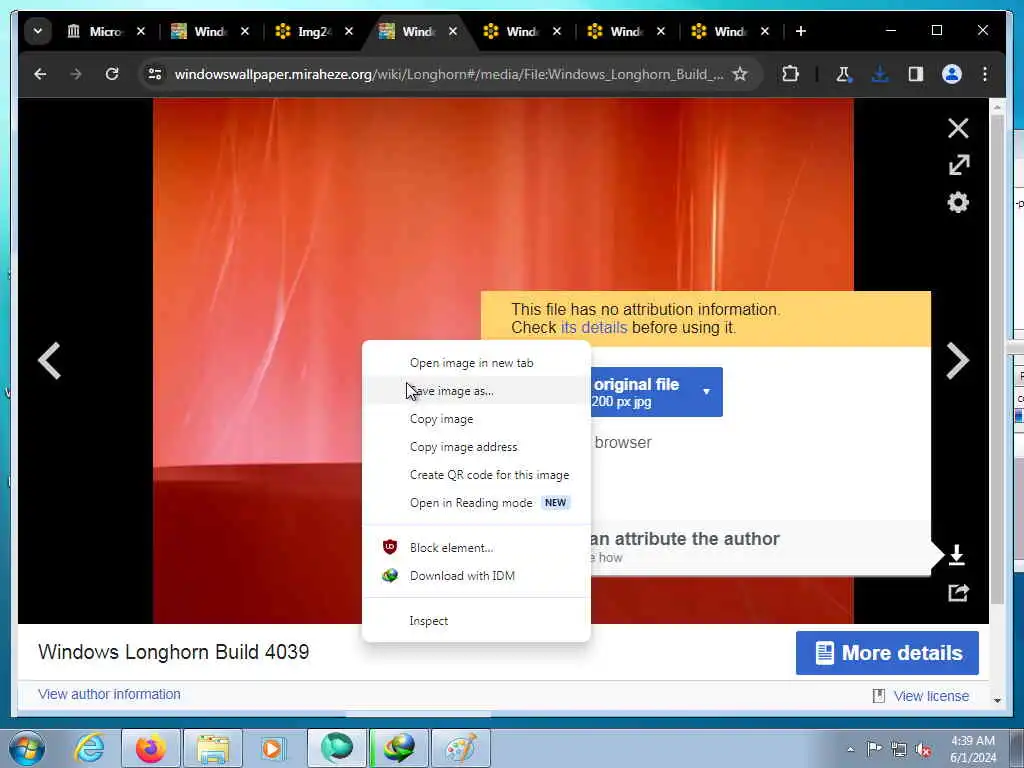Toggle the browser side panel
Image resolution: width=1024 pixels, height=768 pixels.
coord(916,74)
